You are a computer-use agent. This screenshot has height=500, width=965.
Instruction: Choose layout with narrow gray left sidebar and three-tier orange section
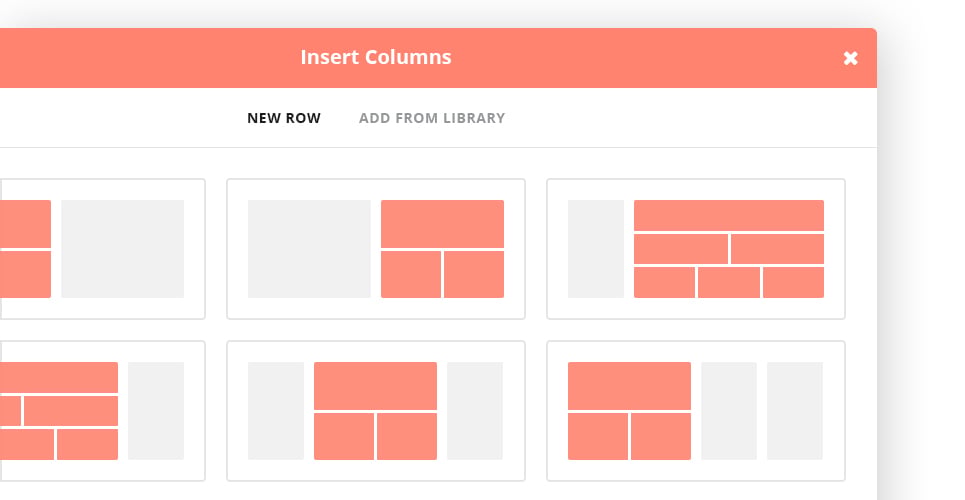coord(696,249)
